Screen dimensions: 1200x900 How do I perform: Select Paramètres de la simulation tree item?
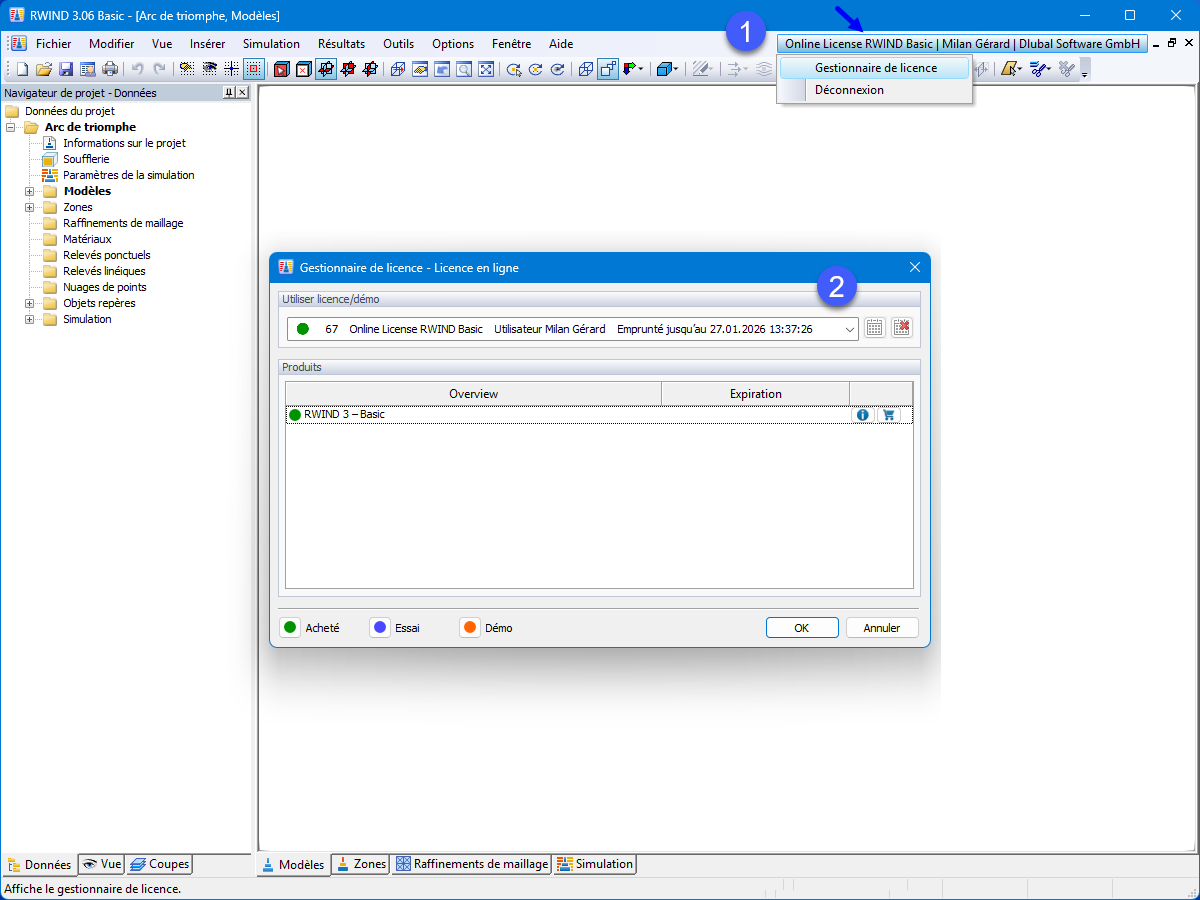click(x=129, y=175)
